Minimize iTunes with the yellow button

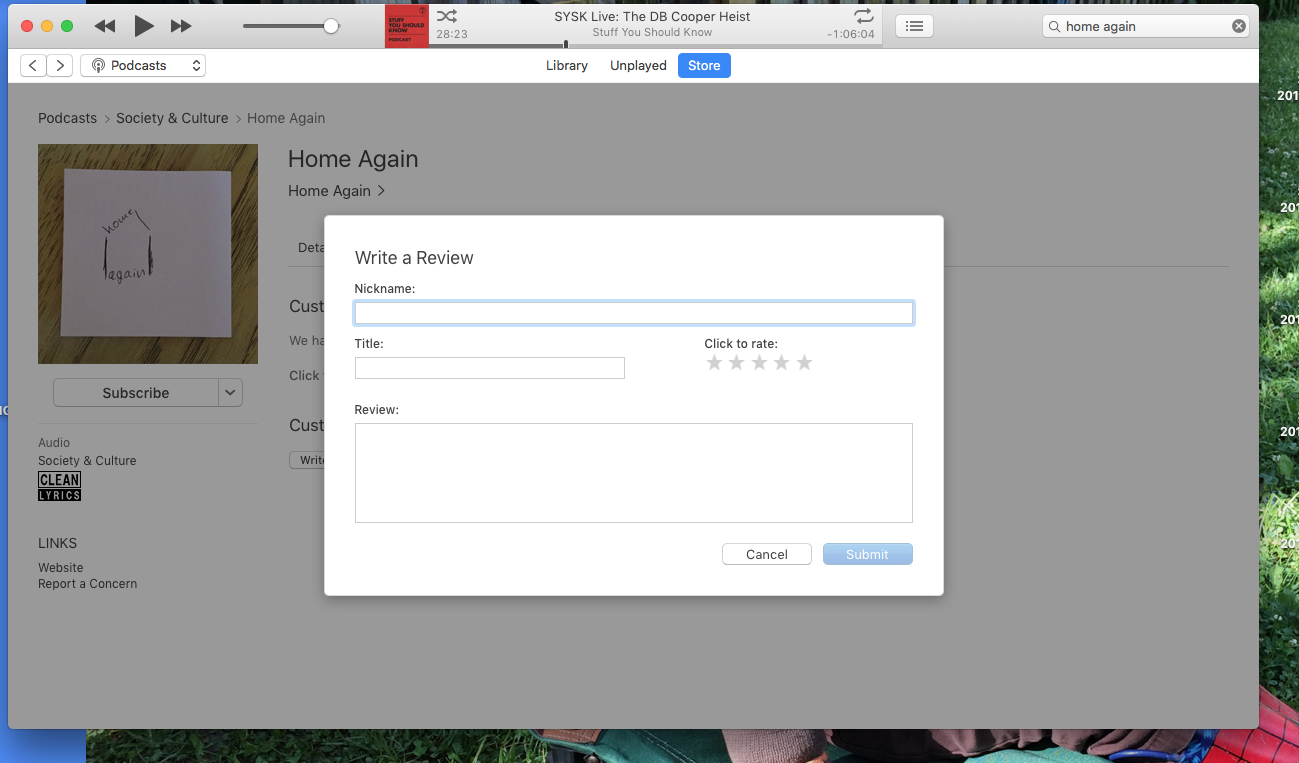pos(47,26)
